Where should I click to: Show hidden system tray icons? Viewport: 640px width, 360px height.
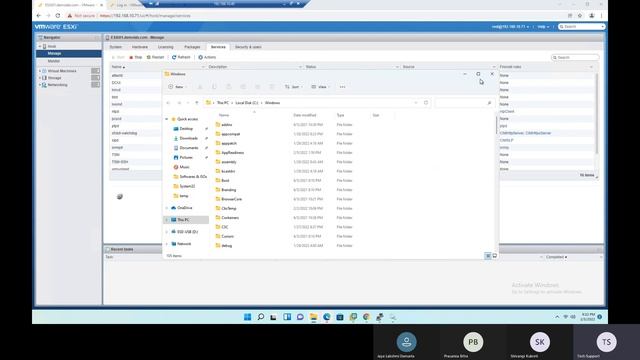point(557,317)
